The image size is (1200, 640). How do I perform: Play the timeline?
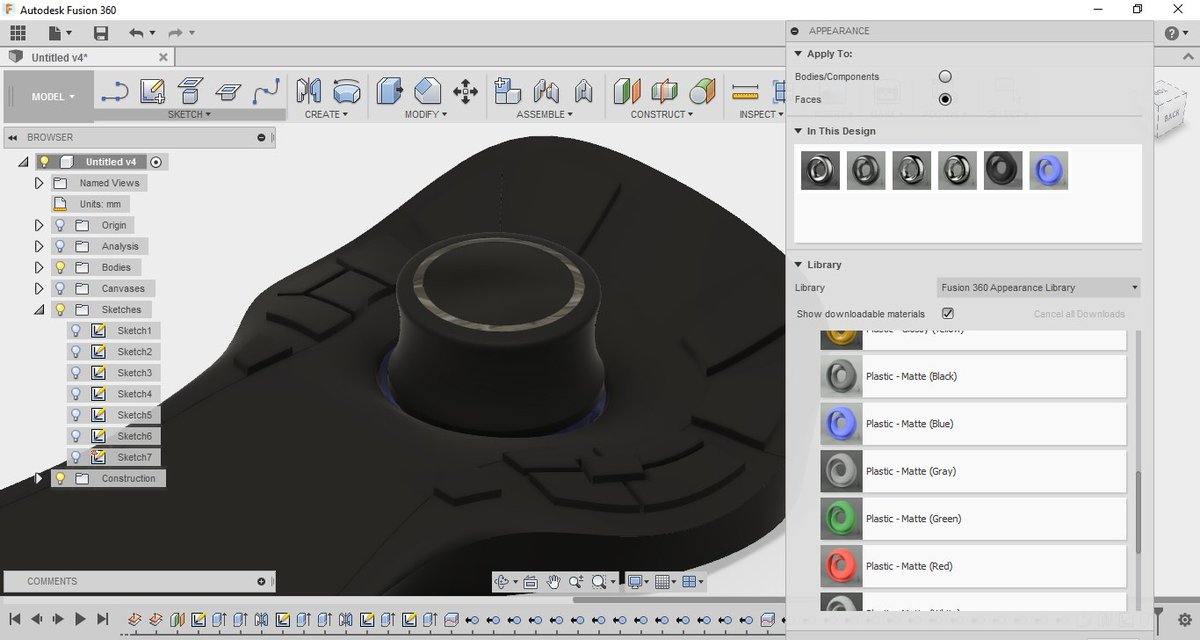click(x=80, y=620)
